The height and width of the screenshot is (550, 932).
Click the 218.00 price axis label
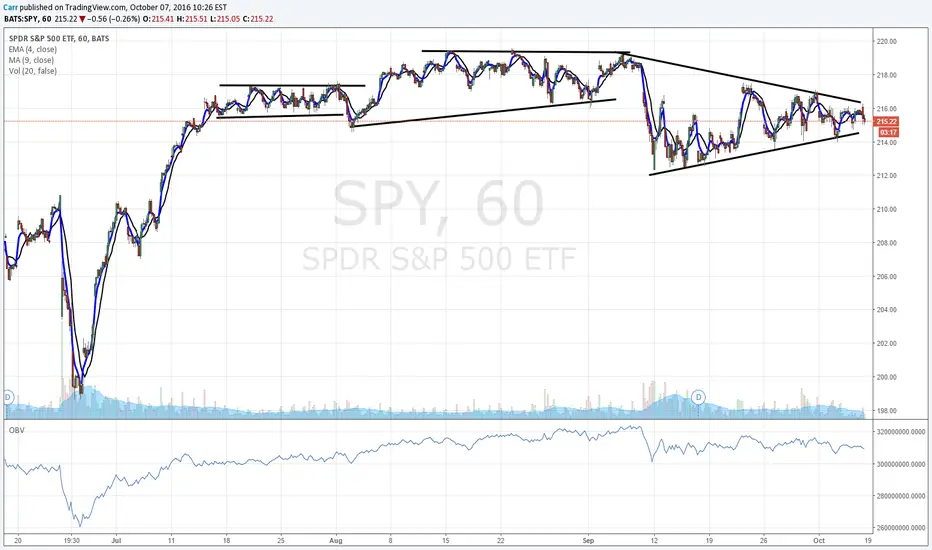[x=886, y=76]
